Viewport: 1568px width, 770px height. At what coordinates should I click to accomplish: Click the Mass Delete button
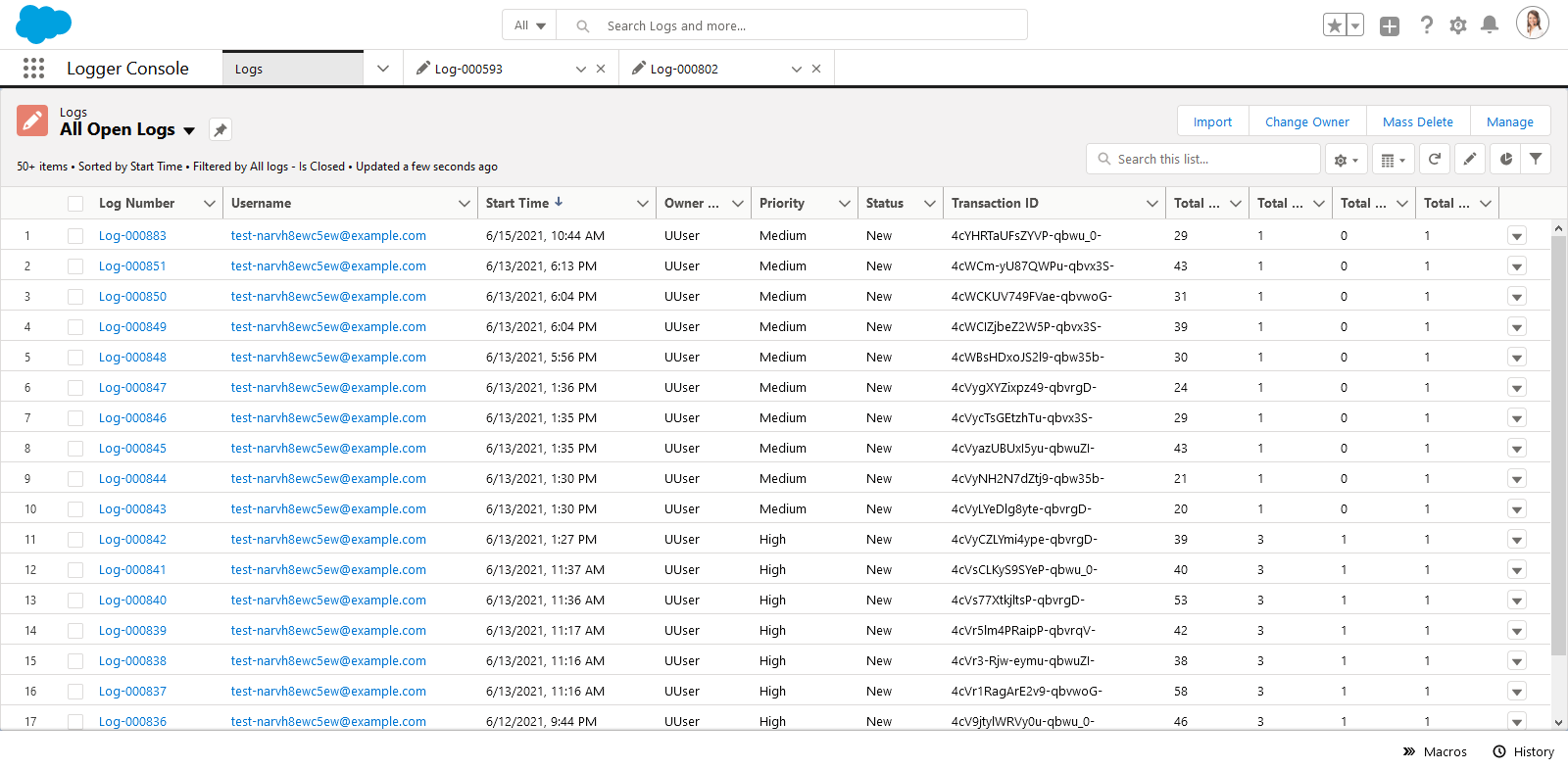[1418, 121]
